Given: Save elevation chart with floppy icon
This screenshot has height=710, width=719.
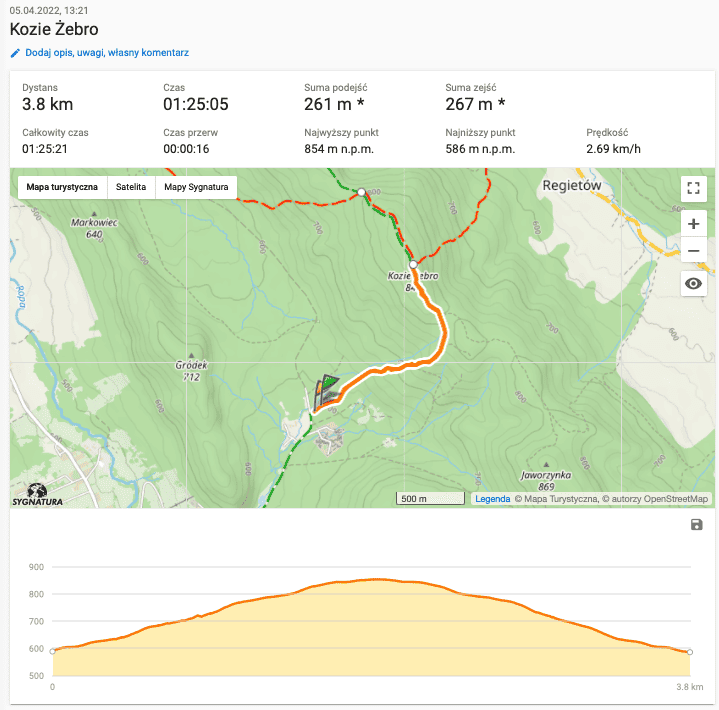Looking at the screenshot, I should (x=697, y=525).
